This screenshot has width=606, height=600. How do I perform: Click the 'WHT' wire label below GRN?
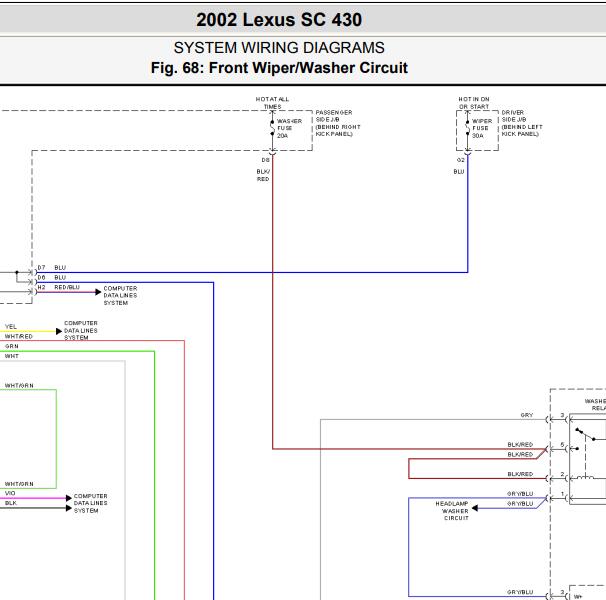tap(12, 356)
